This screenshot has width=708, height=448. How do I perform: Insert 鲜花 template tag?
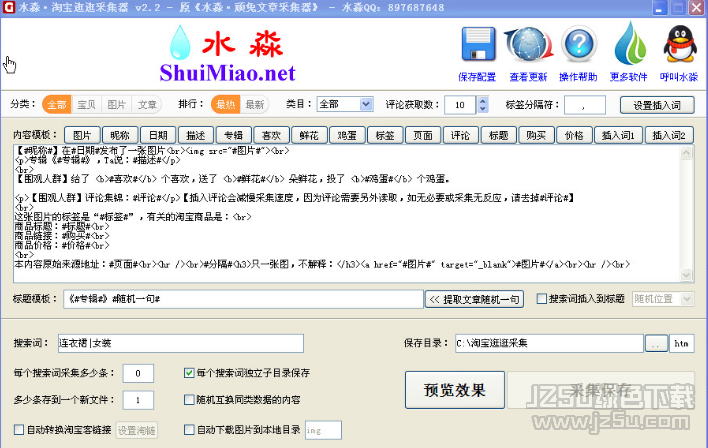(309, 135)
